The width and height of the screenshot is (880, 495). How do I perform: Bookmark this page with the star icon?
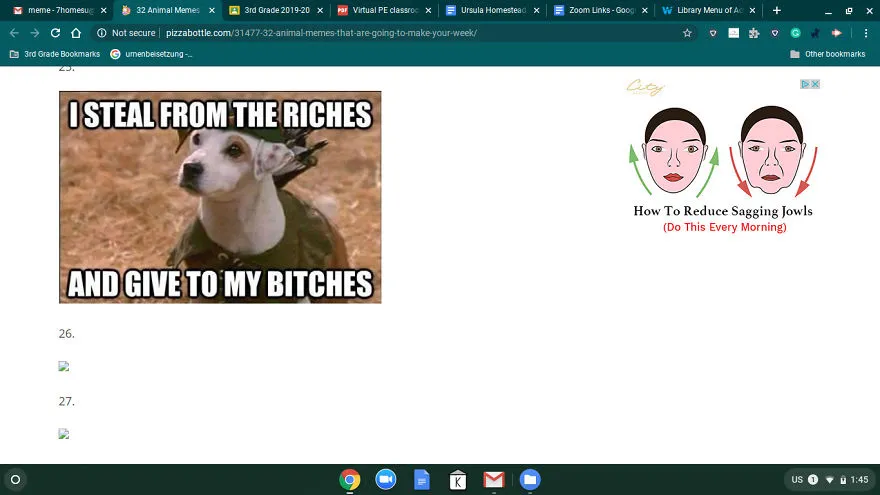pos(687,33)
